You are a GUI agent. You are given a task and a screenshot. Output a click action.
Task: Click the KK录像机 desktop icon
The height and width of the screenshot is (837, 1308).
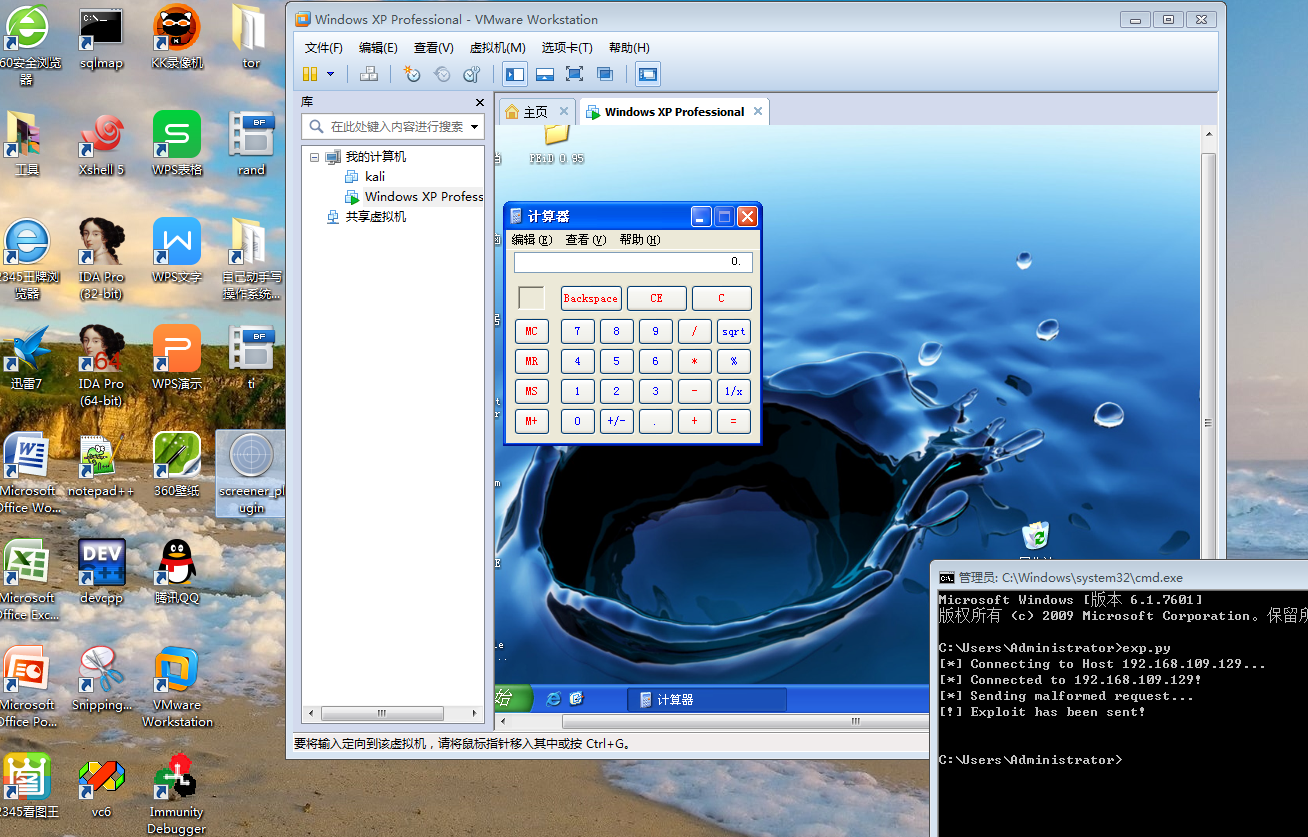(x=177, y=37)
